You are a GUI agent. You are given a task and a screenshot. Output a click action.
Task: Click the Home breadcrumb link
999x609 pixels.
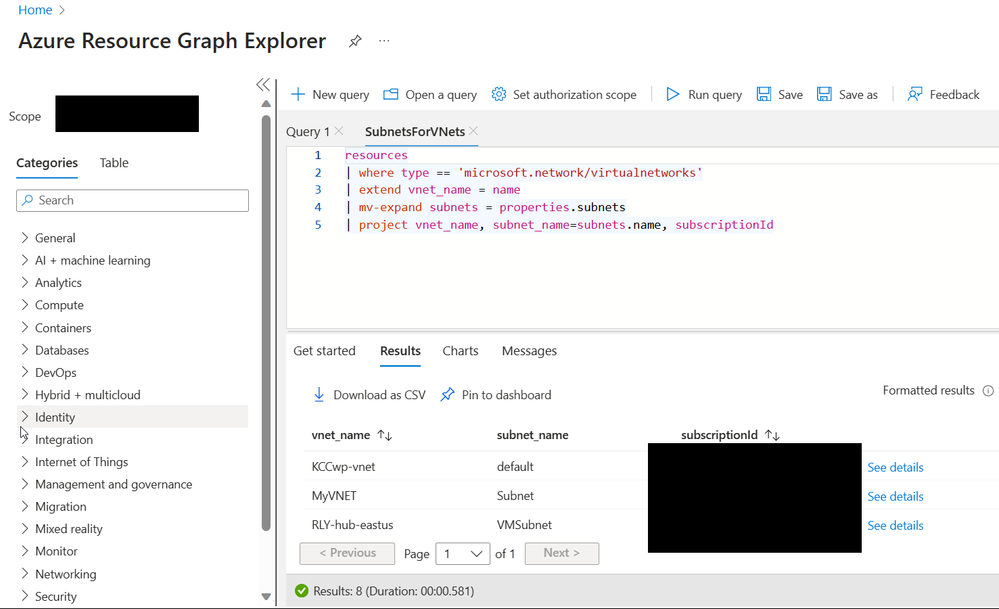(x=35, y=10)
